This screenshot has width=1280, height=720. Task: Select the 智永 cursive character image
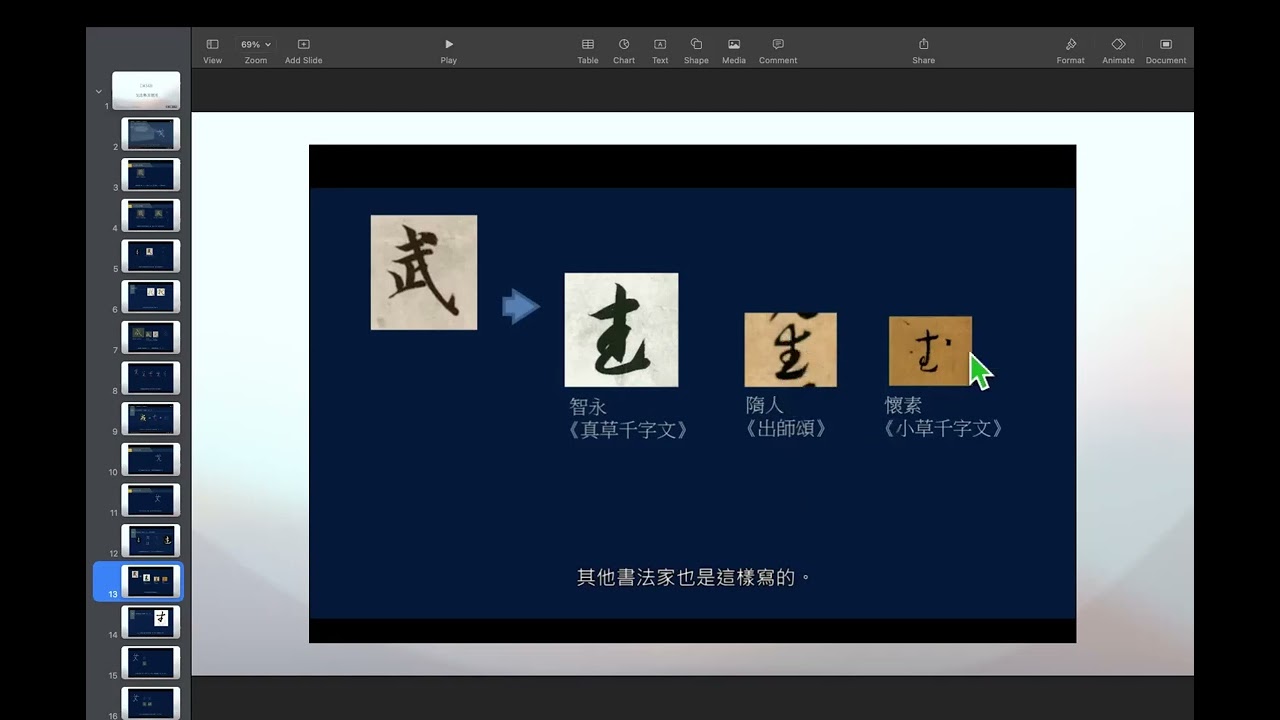point(621,330)
